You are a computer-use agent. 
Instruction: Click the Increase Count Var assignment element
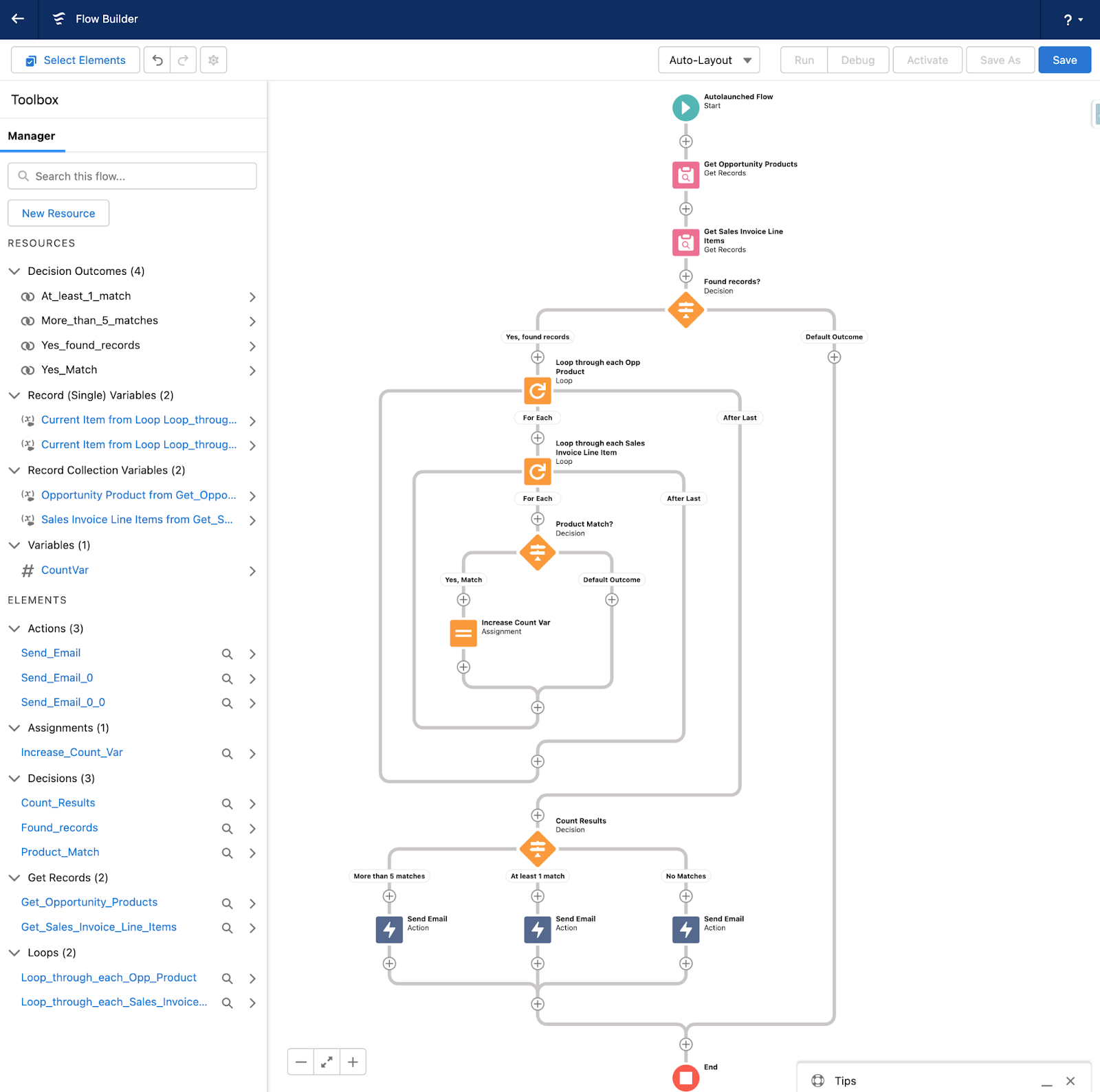click(x=463, y=632)
